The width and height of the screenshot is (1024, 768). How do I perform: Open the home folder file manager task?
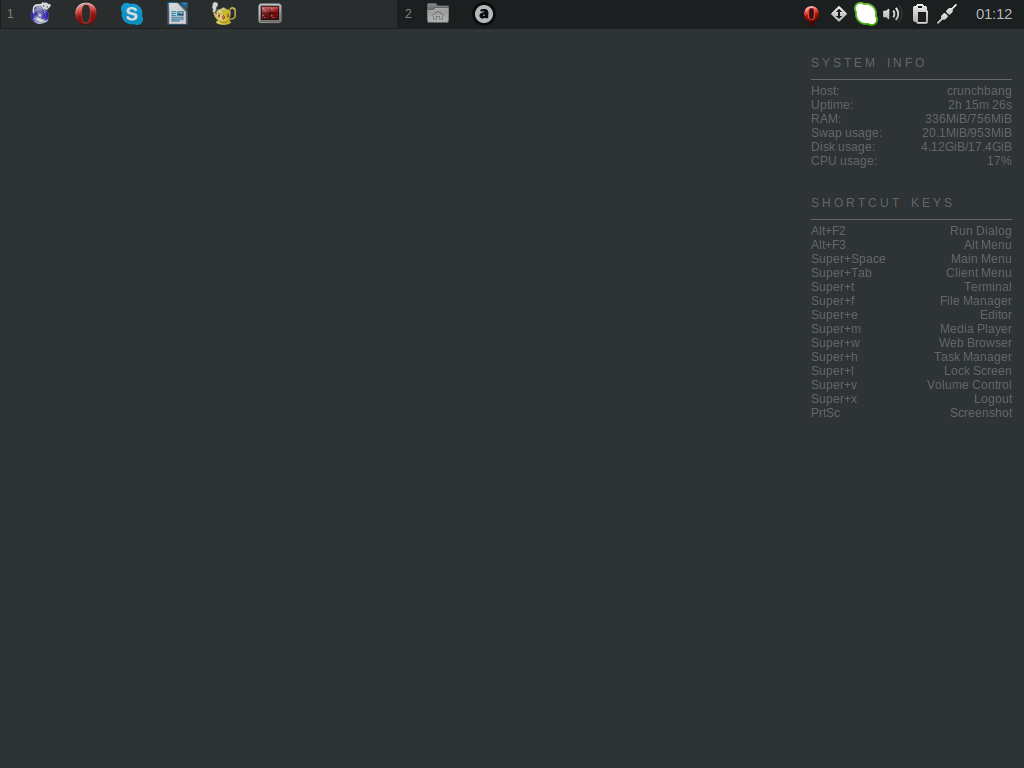[438, 13]
